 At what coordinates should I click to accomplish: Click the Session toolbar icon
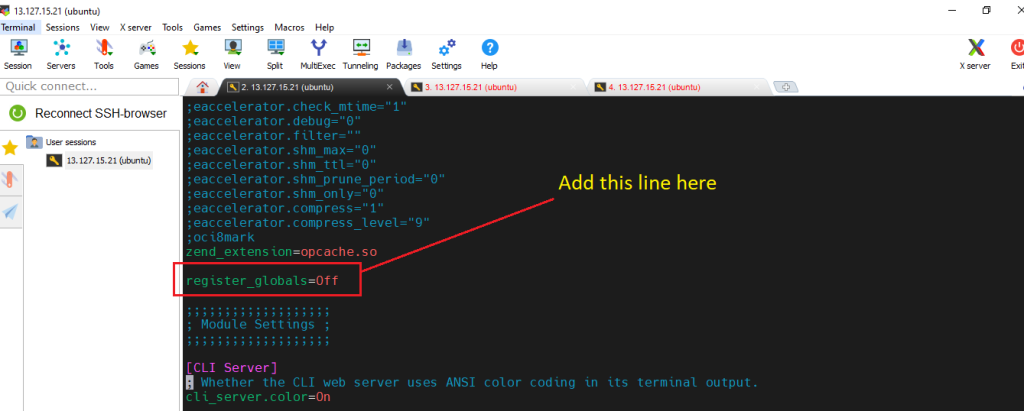point(17,53)
